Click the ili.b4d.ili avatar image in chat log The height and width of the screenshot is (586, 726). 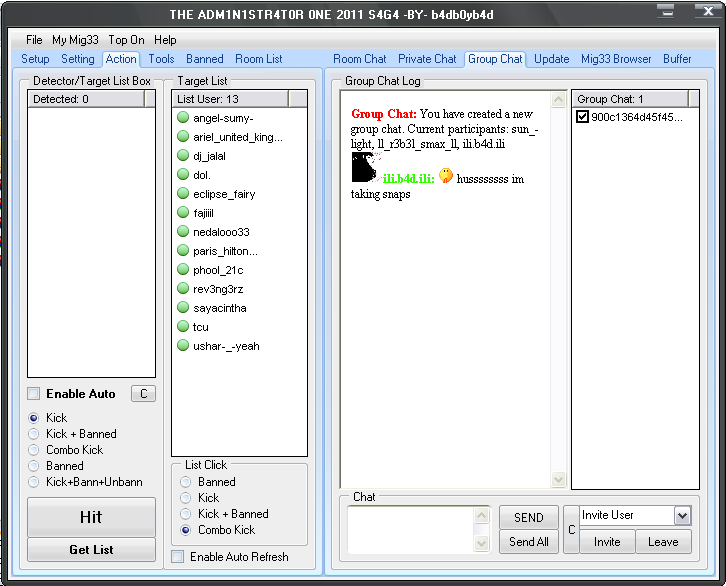[x=366, y=168]
